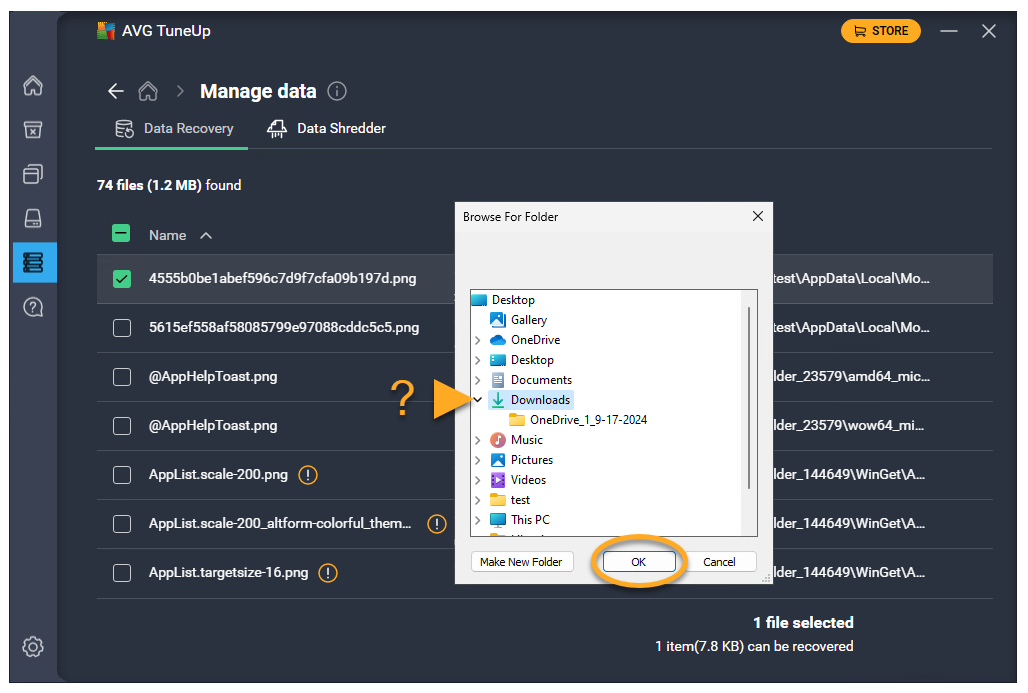1028x693 pixels.
Task: Click the back arrow beside Manage data
Action: pos(116,91)
